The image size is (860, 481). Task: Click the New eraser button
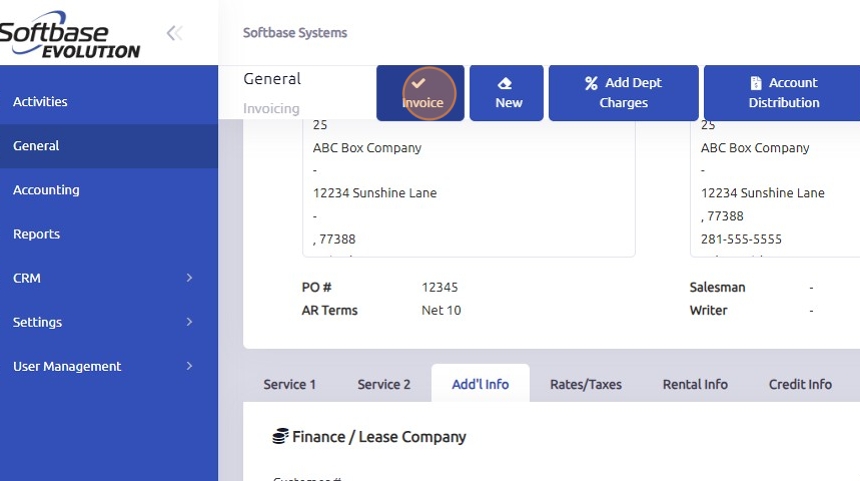tap(507, 93)
